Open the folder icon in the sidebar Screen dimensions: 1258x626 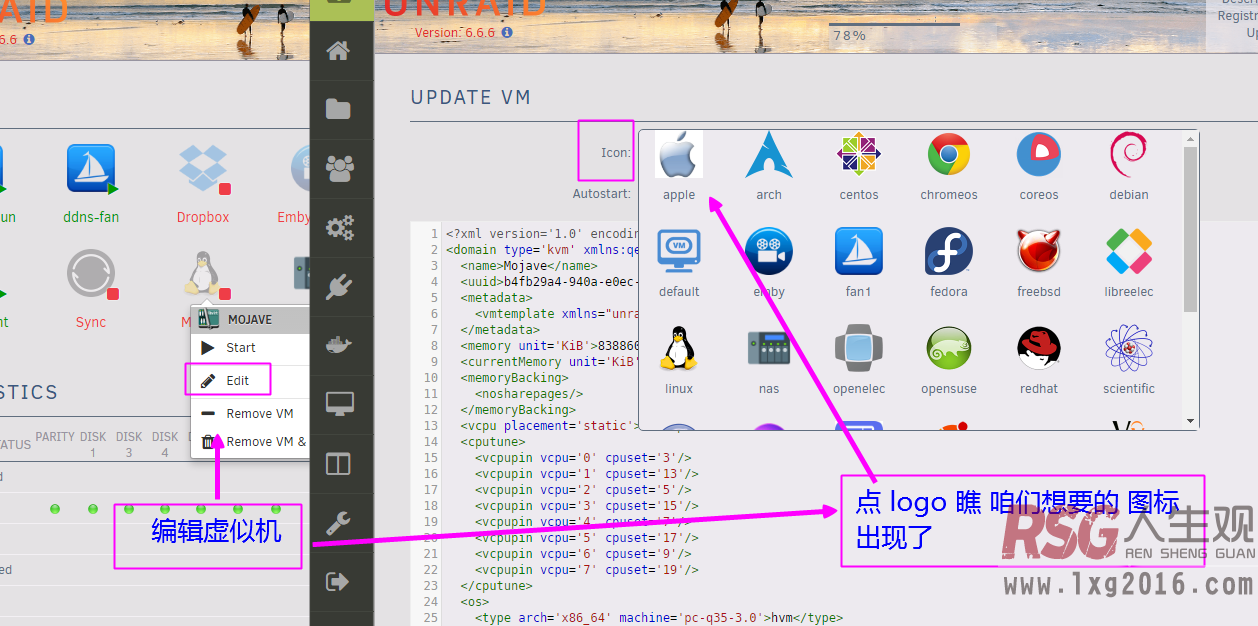[339, 108]
